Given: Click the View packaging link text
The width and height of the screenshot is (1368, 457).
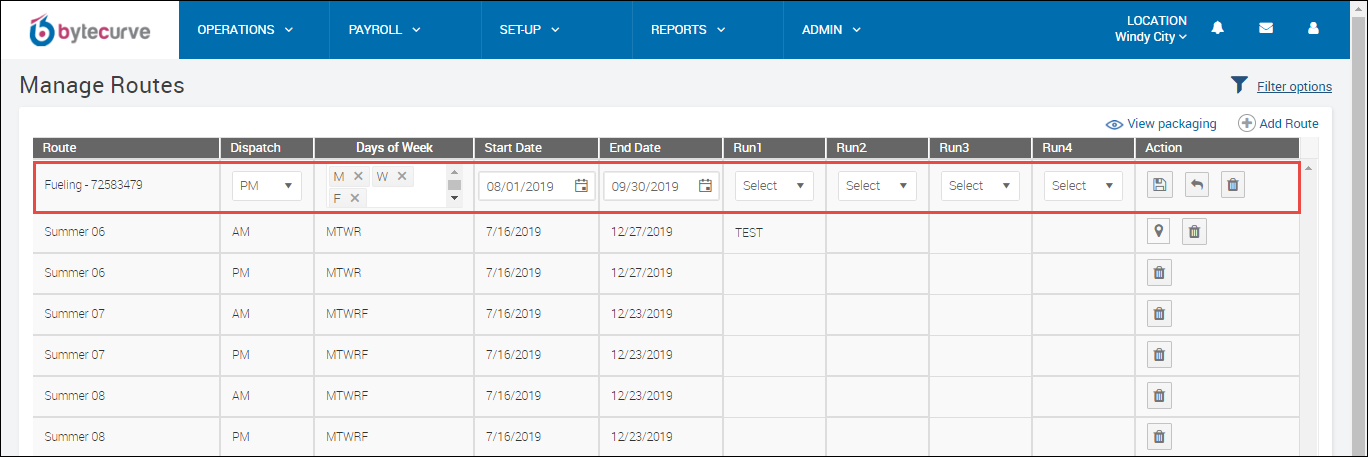Looking at the screenshot, I should click(x=1172, y=124).
